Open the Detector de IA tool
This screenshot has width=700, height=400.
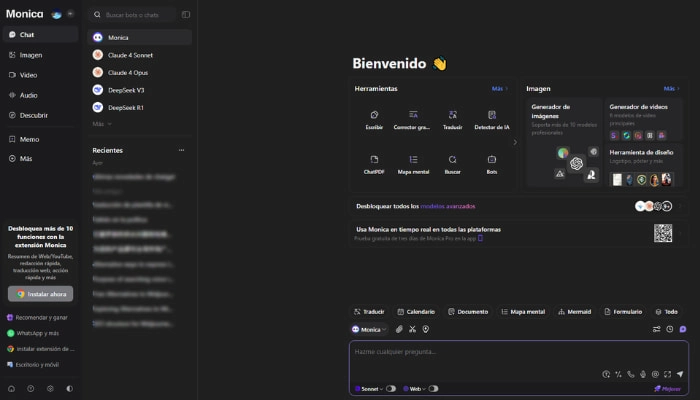click(492, 120)
